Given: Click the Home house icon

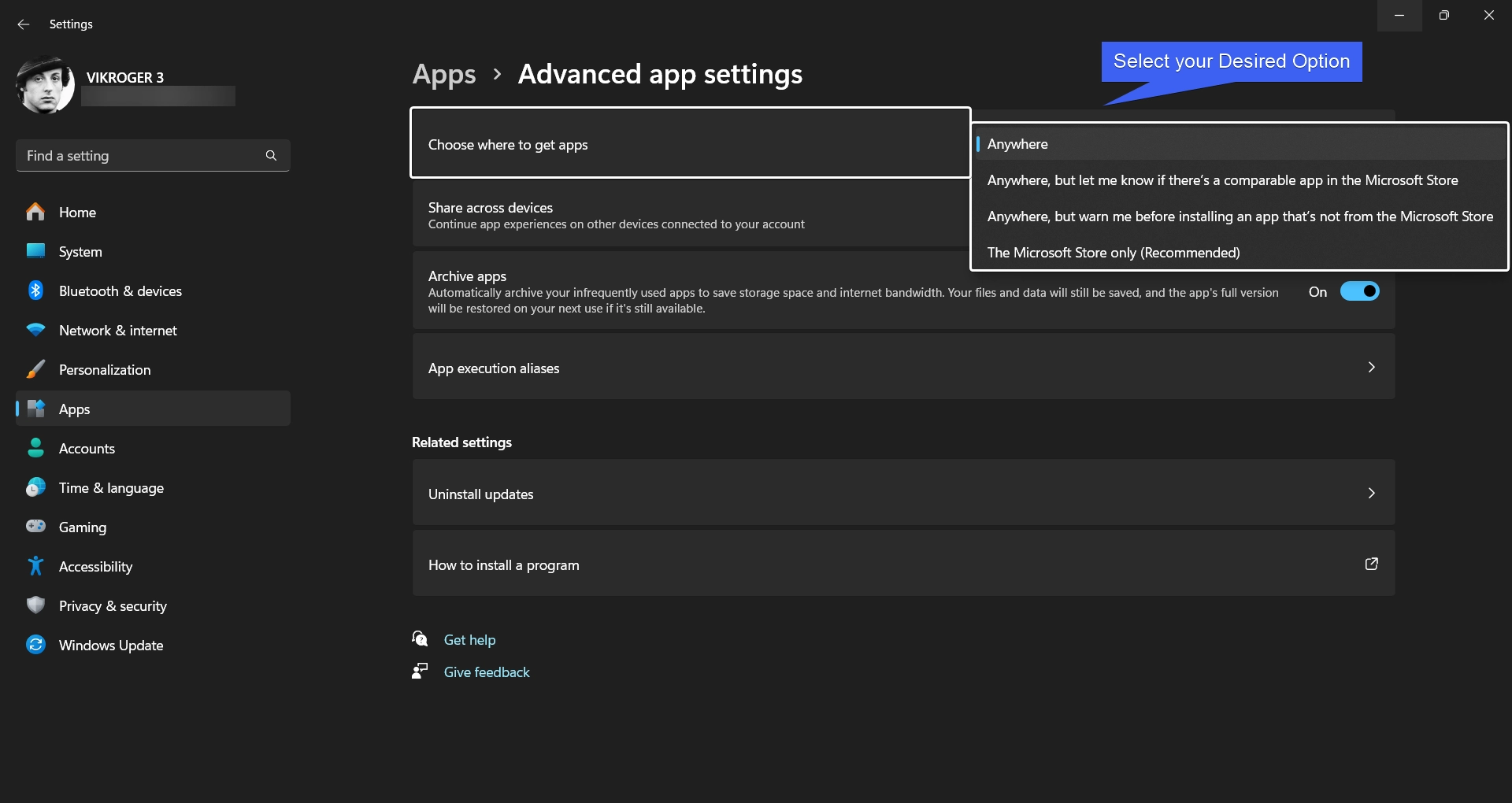Looking at the screenshot, I should [35, 212].
